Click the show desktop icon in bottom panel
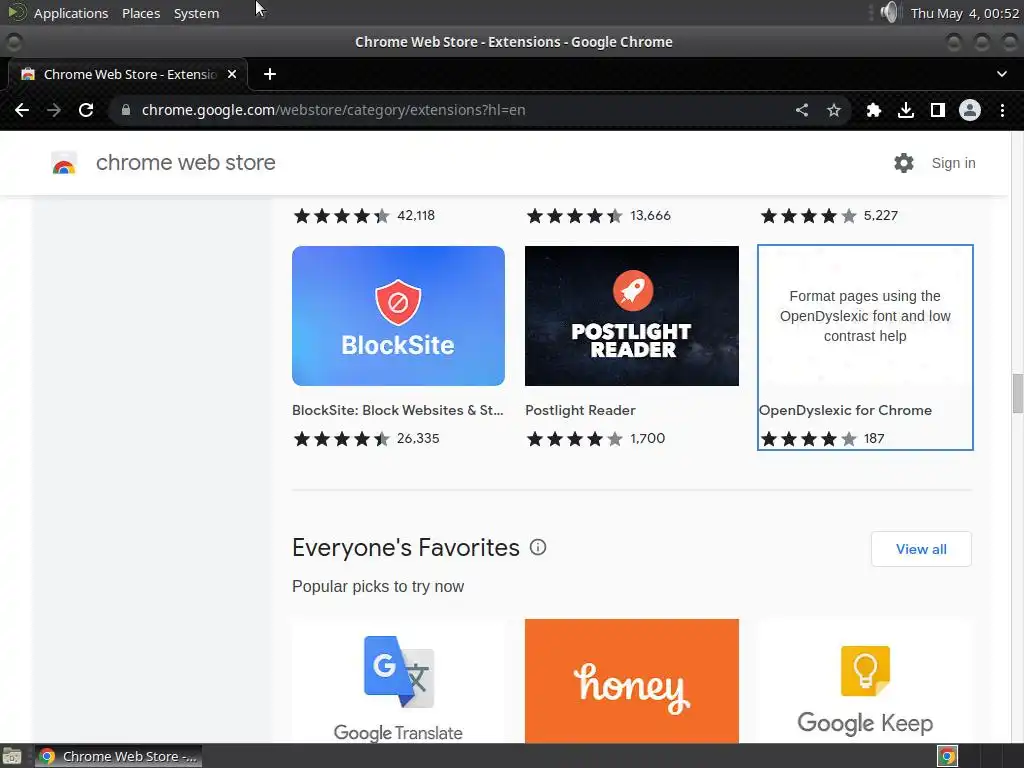Viewport: 1024px width, 768px height. coord(12,756)
